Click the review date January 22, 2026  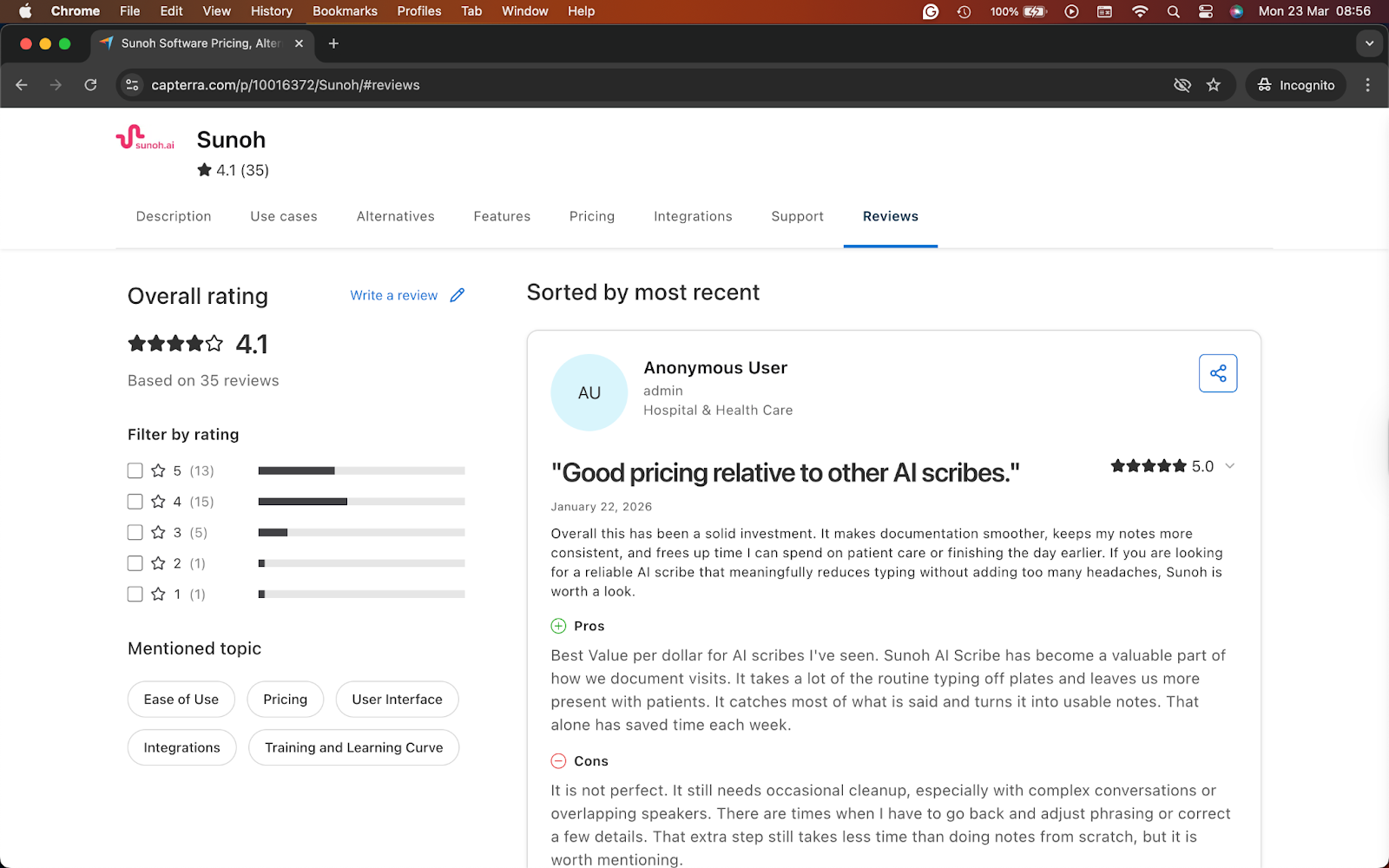[602, 507]
